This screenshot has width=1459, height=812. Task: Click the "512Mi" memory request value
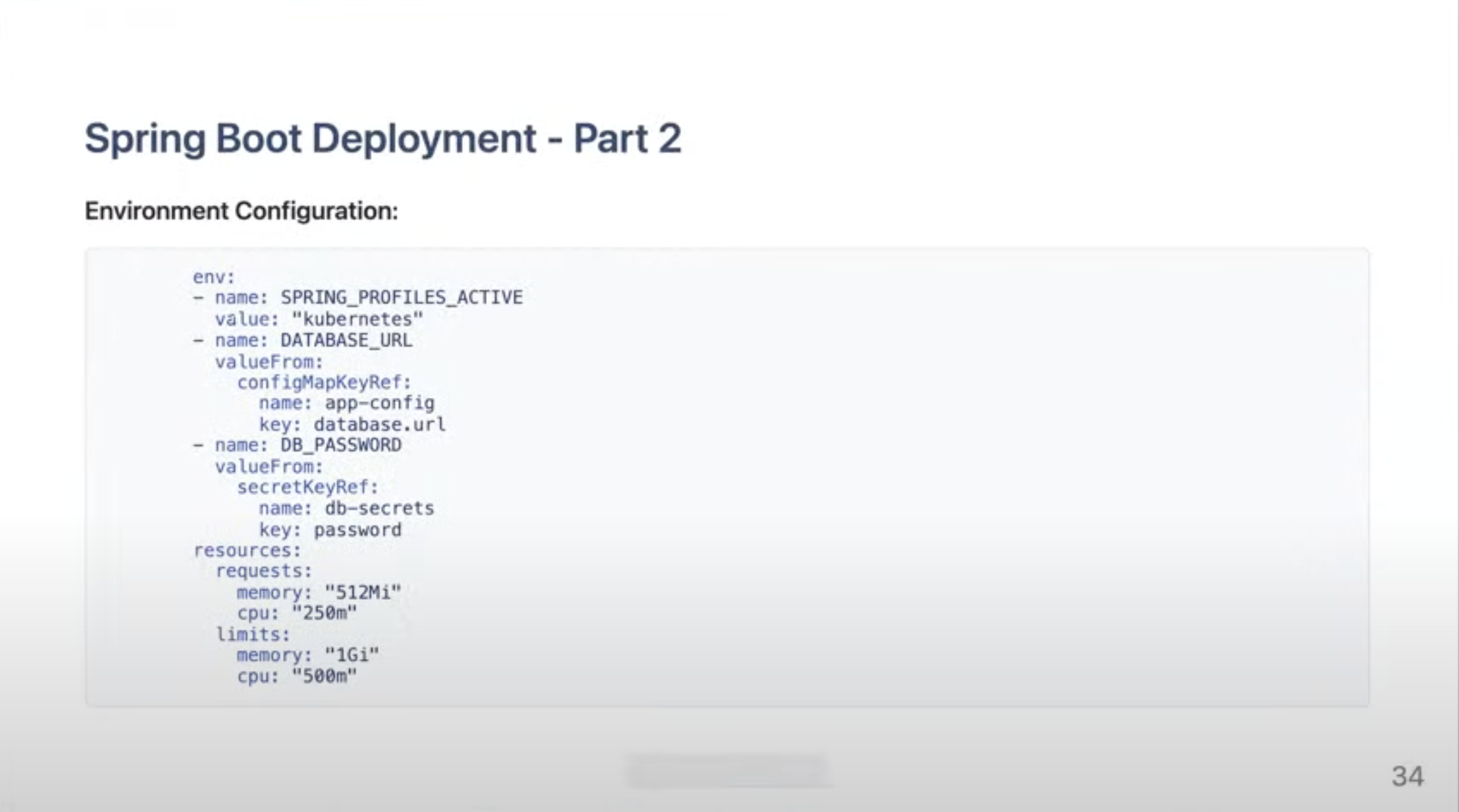363,592
